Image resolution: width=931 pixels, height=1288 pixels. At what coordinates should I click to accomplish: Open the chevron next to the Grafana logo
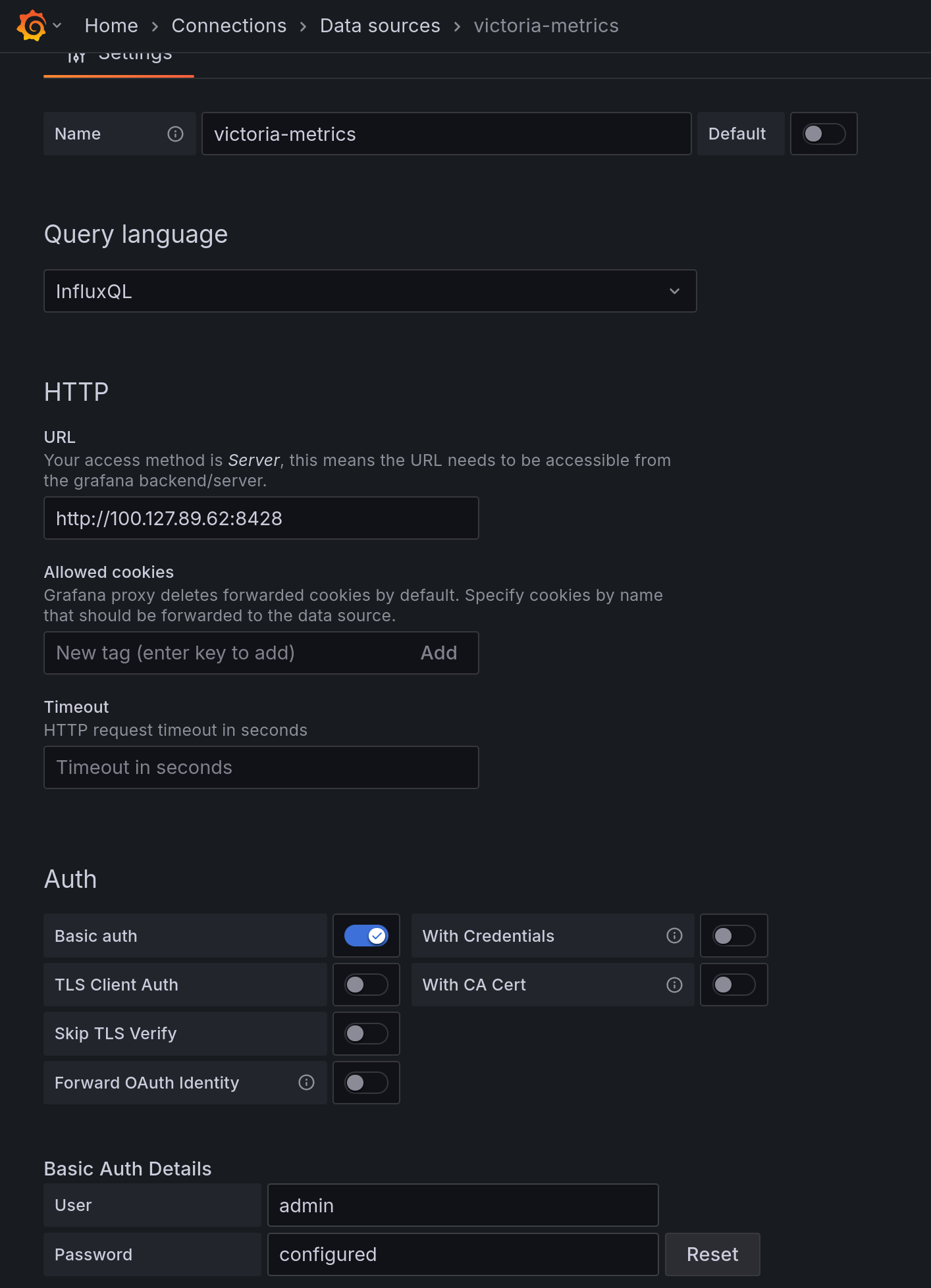coord(57,26)
